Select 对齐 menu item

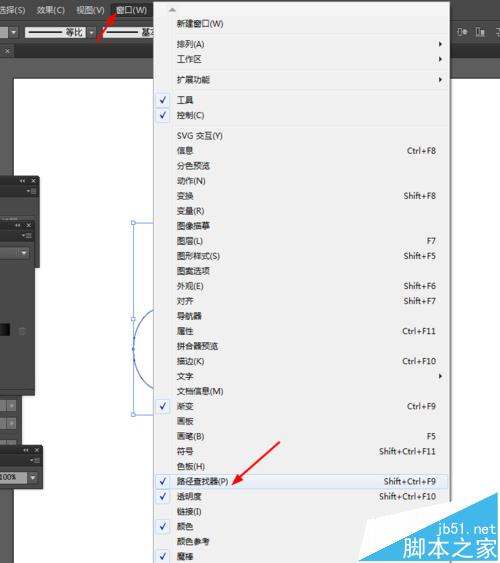(302, 301)
